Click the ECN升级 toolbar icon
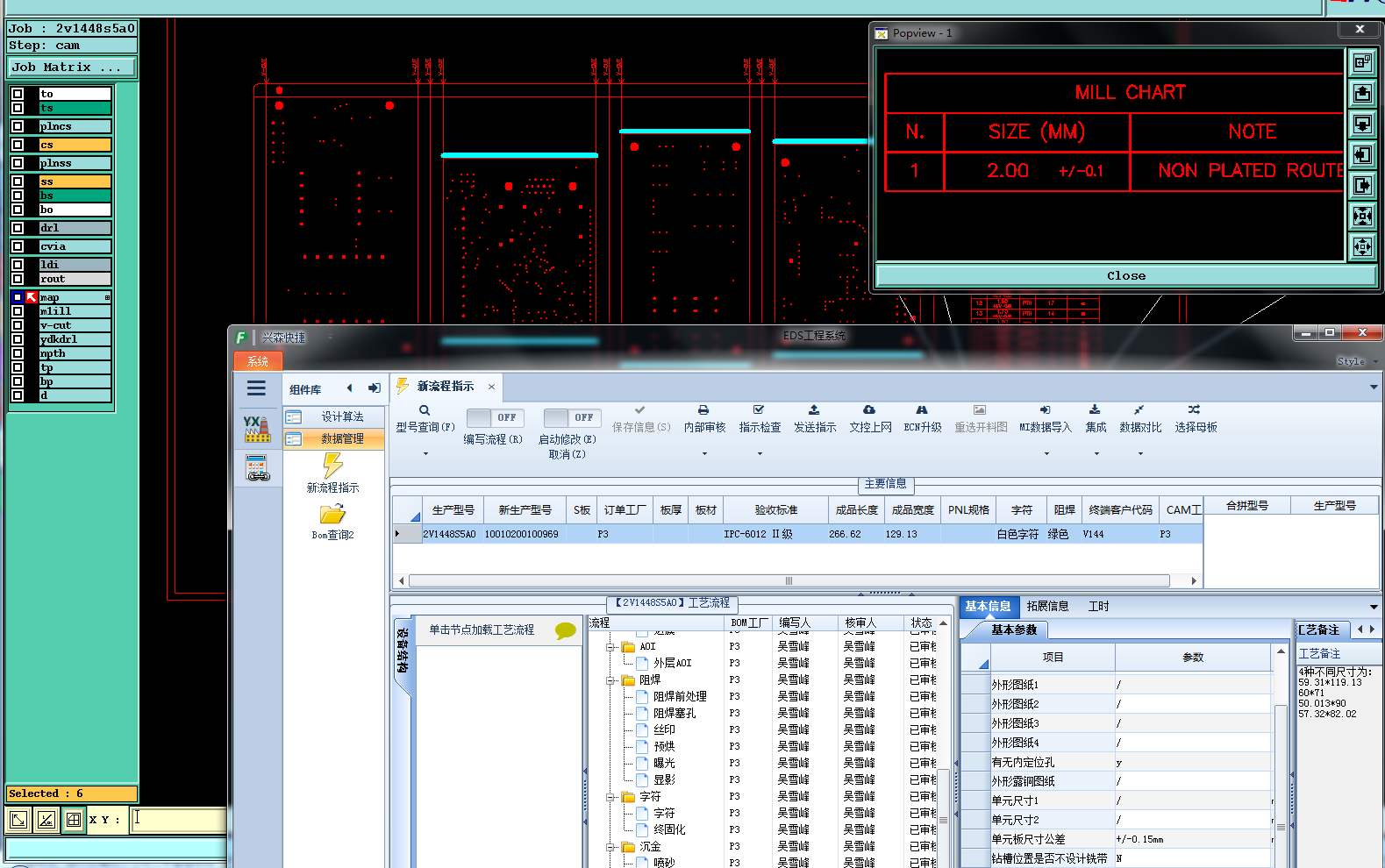The width and height of the screenshot is (1385, 868). click(x=922, y=410)
